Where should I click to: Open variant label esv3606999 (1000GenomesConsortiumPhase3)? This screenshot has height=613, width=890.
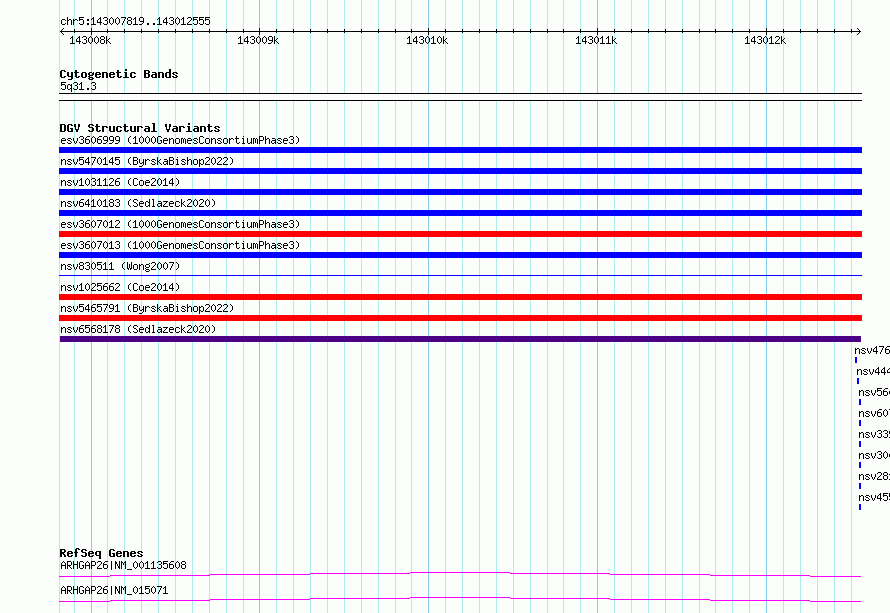click(x=180, y=140)
